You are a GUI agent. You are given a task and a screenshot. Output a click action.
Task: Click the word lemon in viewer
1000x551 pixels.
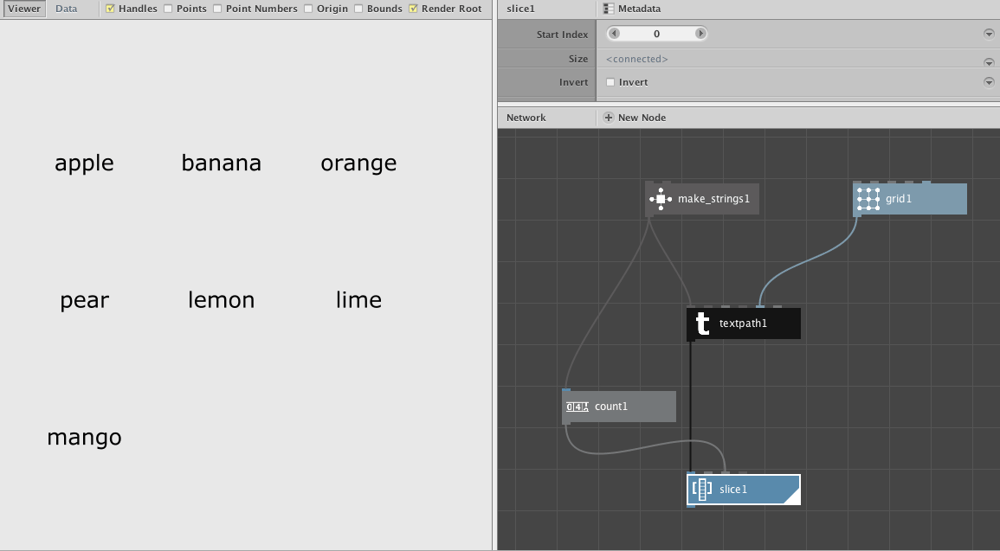(221, 300)
